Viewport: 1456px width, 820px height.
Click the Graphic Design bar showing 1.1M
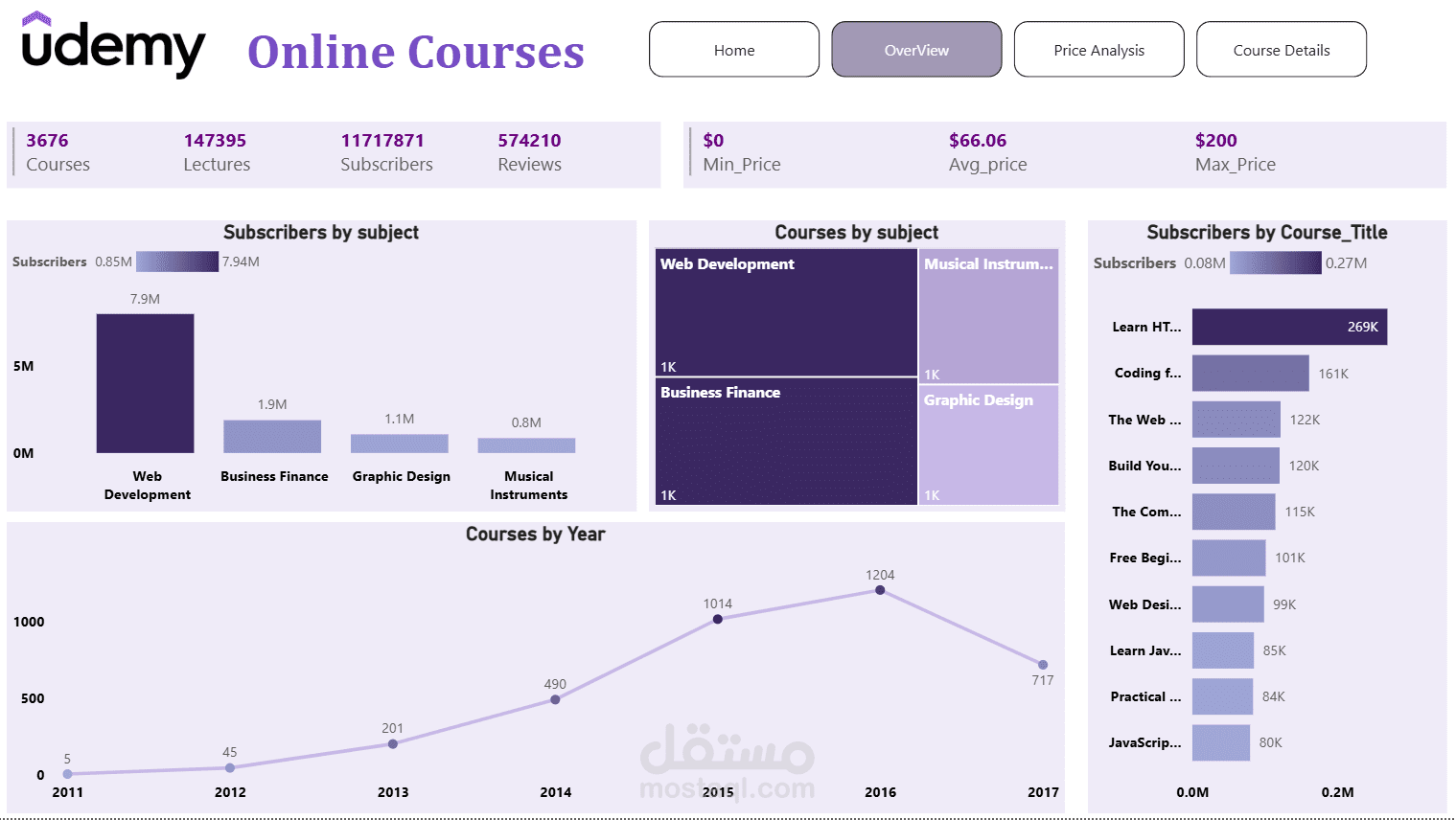(x=400, y=442)
